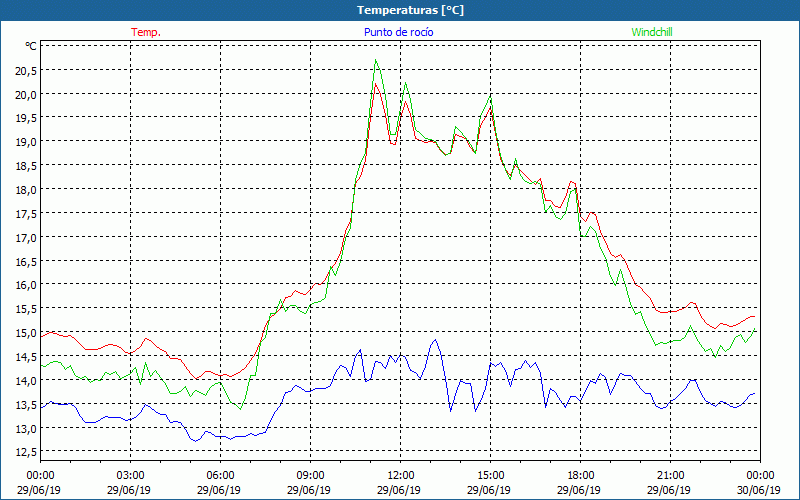This screenshot has width=800, height=500.
Task: Click the 30/06/19 date label
Action: (x=759, y=490)
